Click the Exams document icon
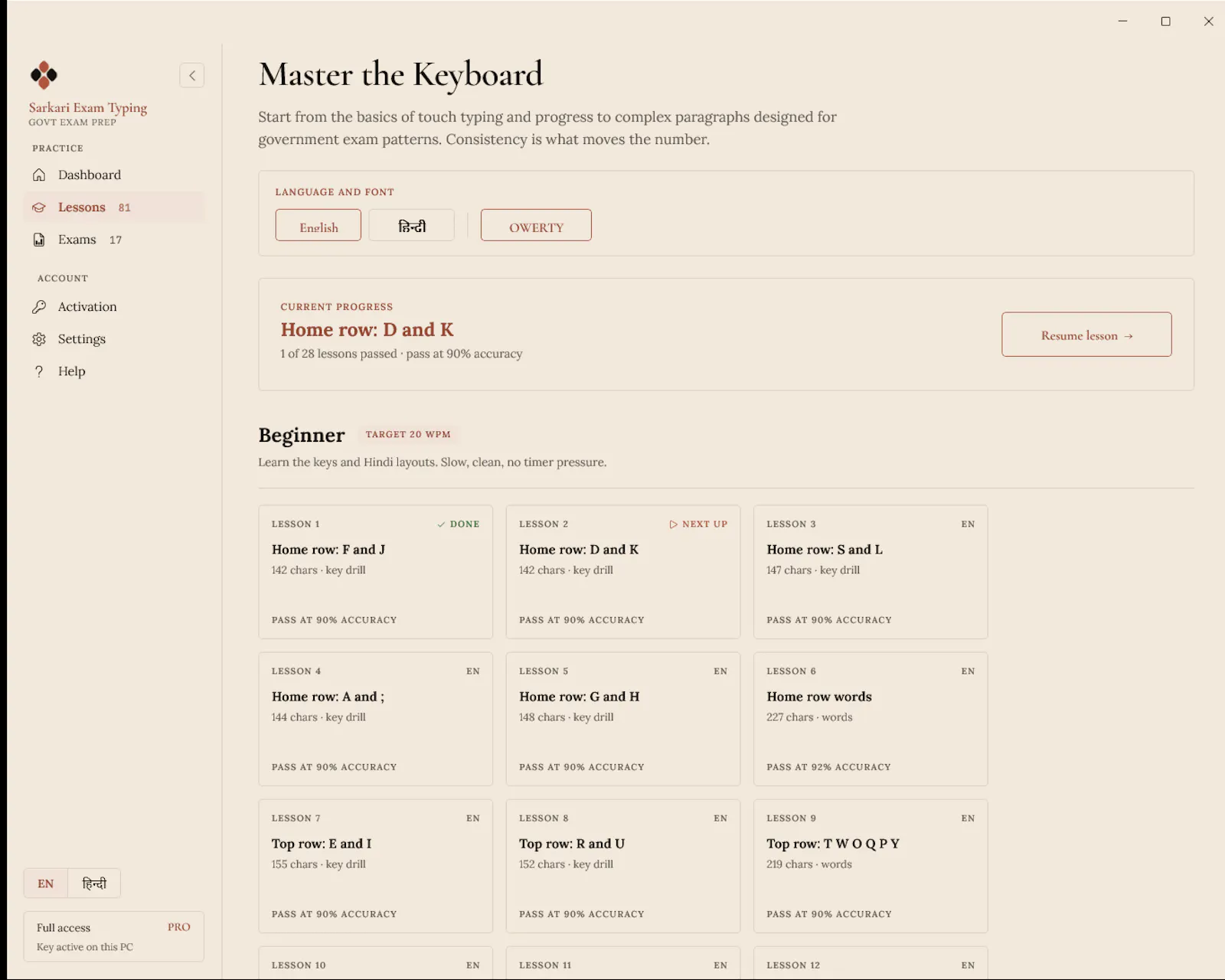 pos(39,240)
